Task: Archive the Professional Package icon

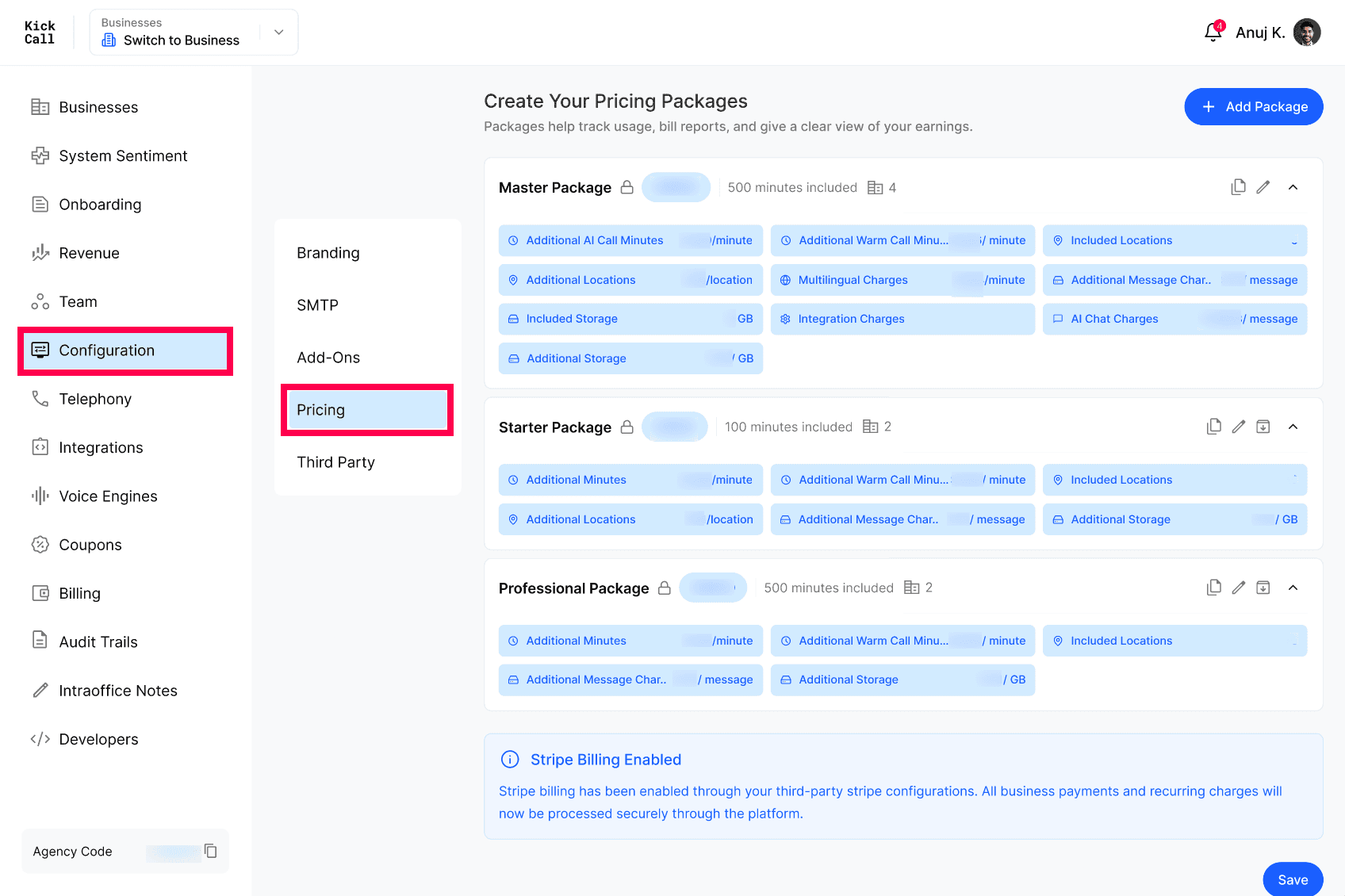Action: (1263, 588)
